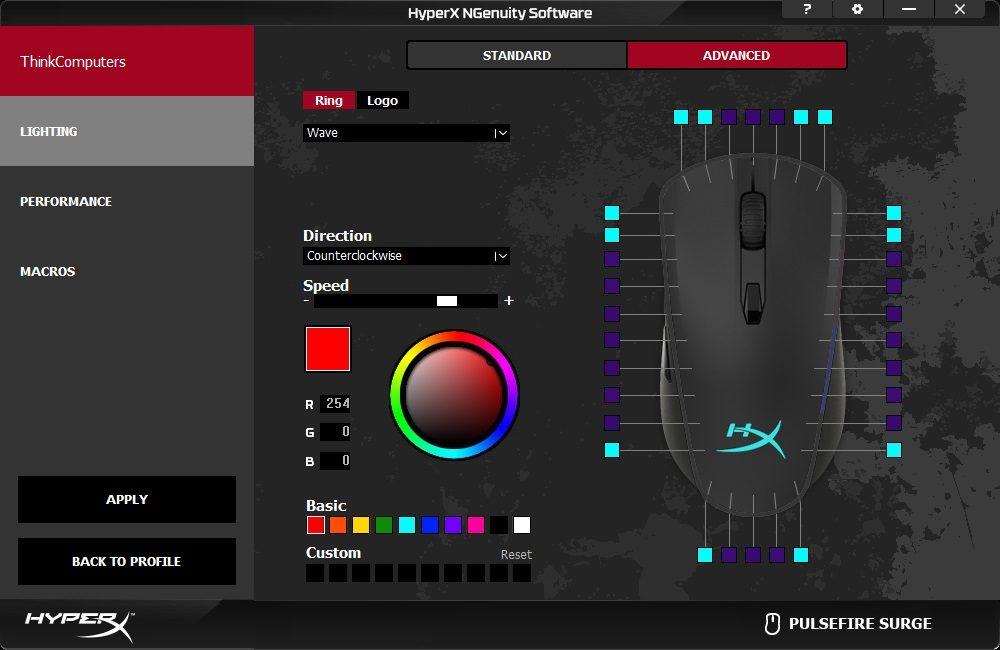
Task: Select the first custom color slot
Action: [x=315, y=573]
